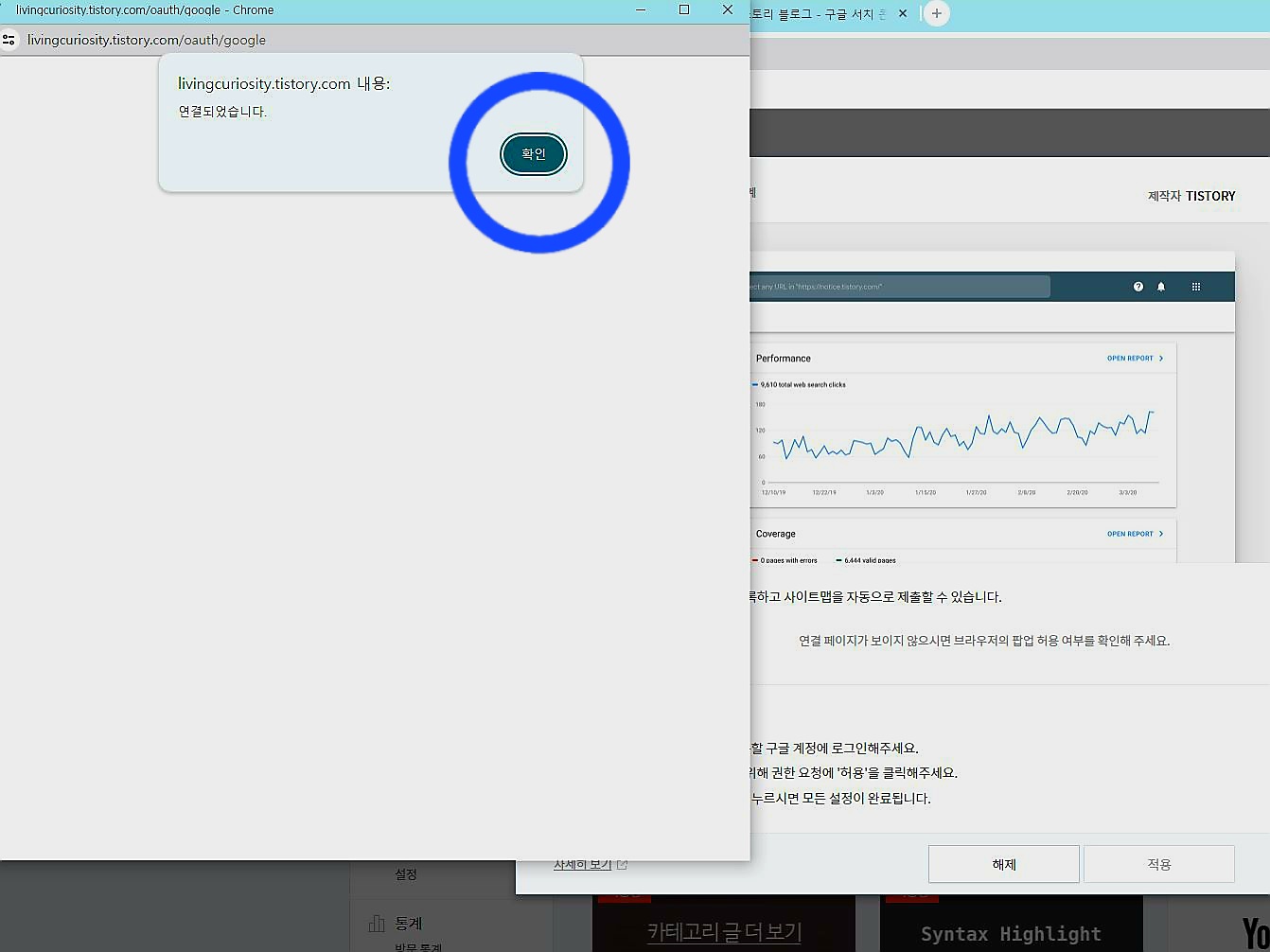Open site info icon in popup address bar
Screen dimensions: 1270x952
[x=9, y=40]
